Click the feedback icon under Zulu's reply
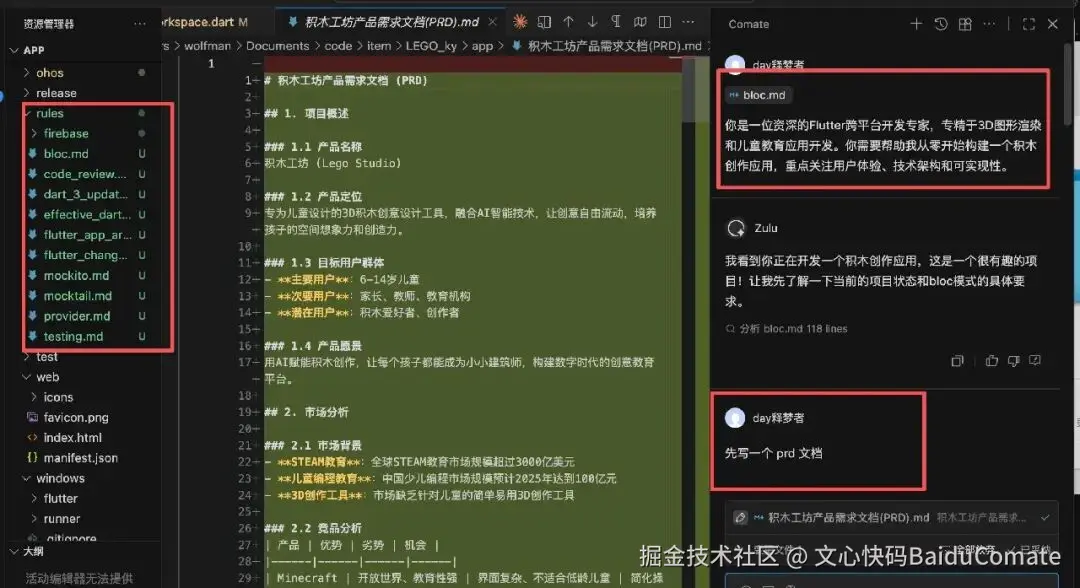This screenshot has height=588, width=1080. [1035, 360]
